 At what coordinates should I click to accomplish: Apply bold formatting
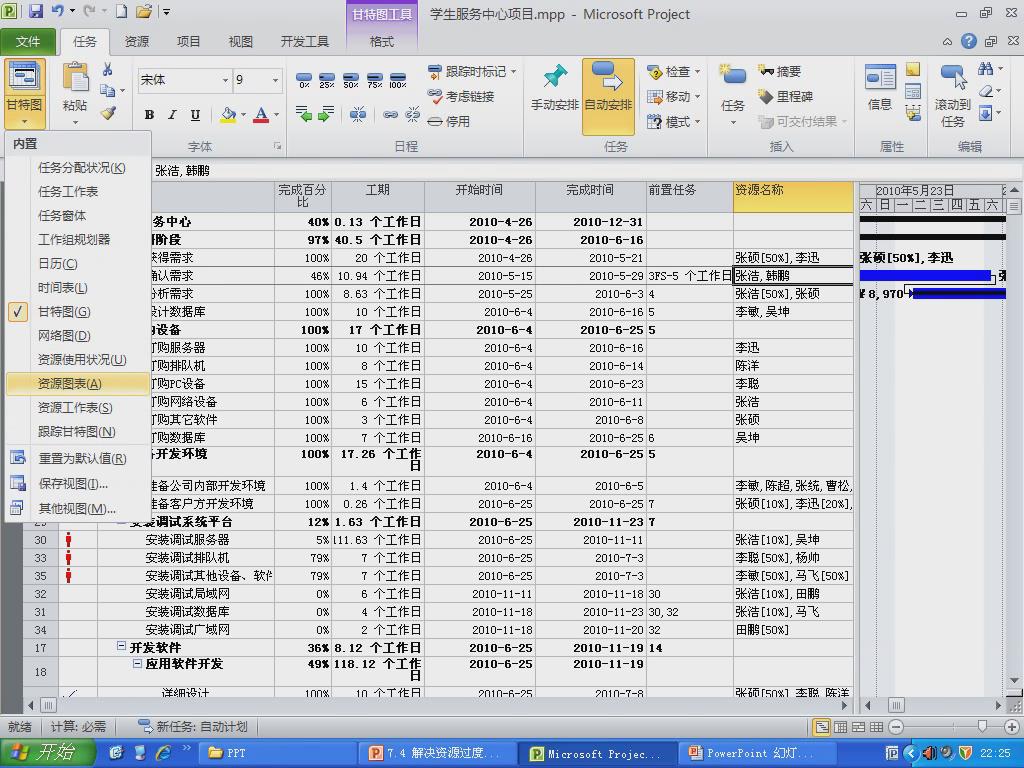tap(150, 115)
